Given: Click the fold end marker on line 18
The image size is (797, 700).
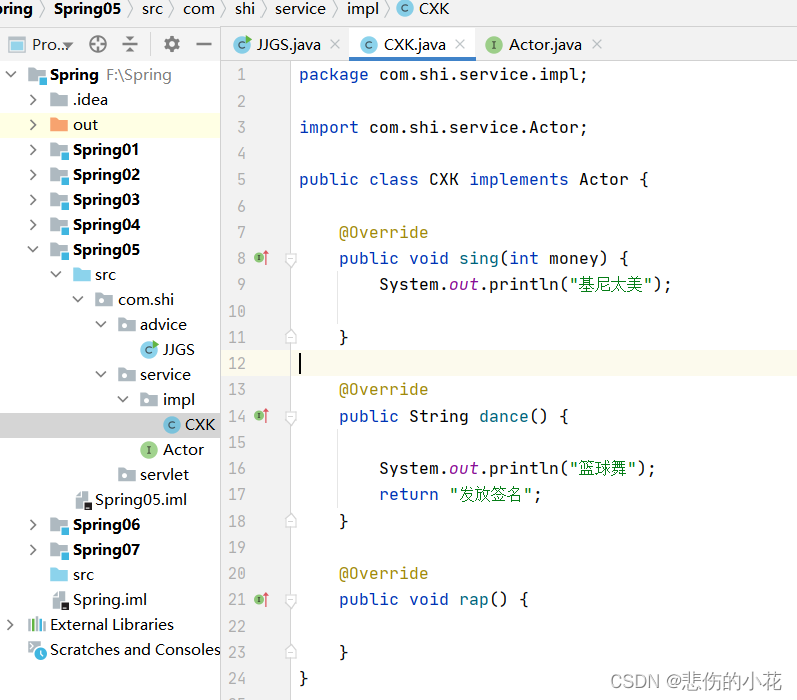Looking at the screenshot, I should point(291,520).
